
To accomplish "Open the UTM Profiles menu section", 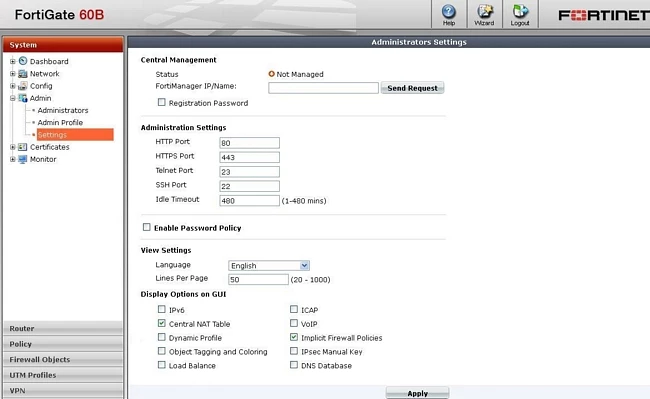I will 63,375.
